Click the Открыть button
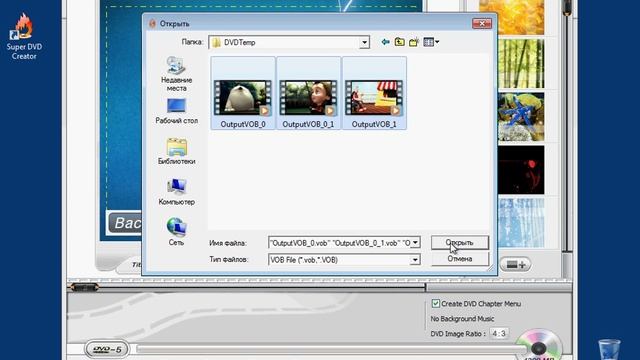The height and width of the screenshot is (360, 640). (460, 242)
